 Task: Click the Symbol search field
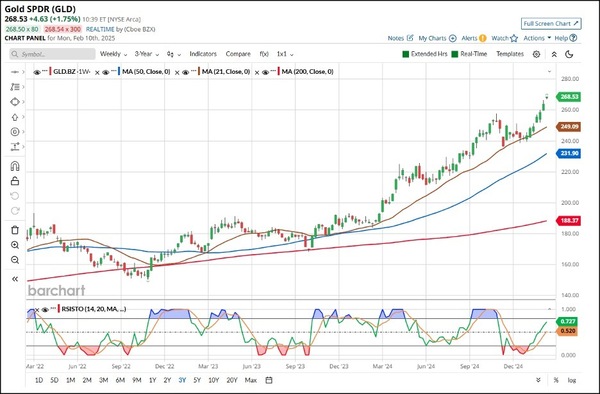click(52, 54)
